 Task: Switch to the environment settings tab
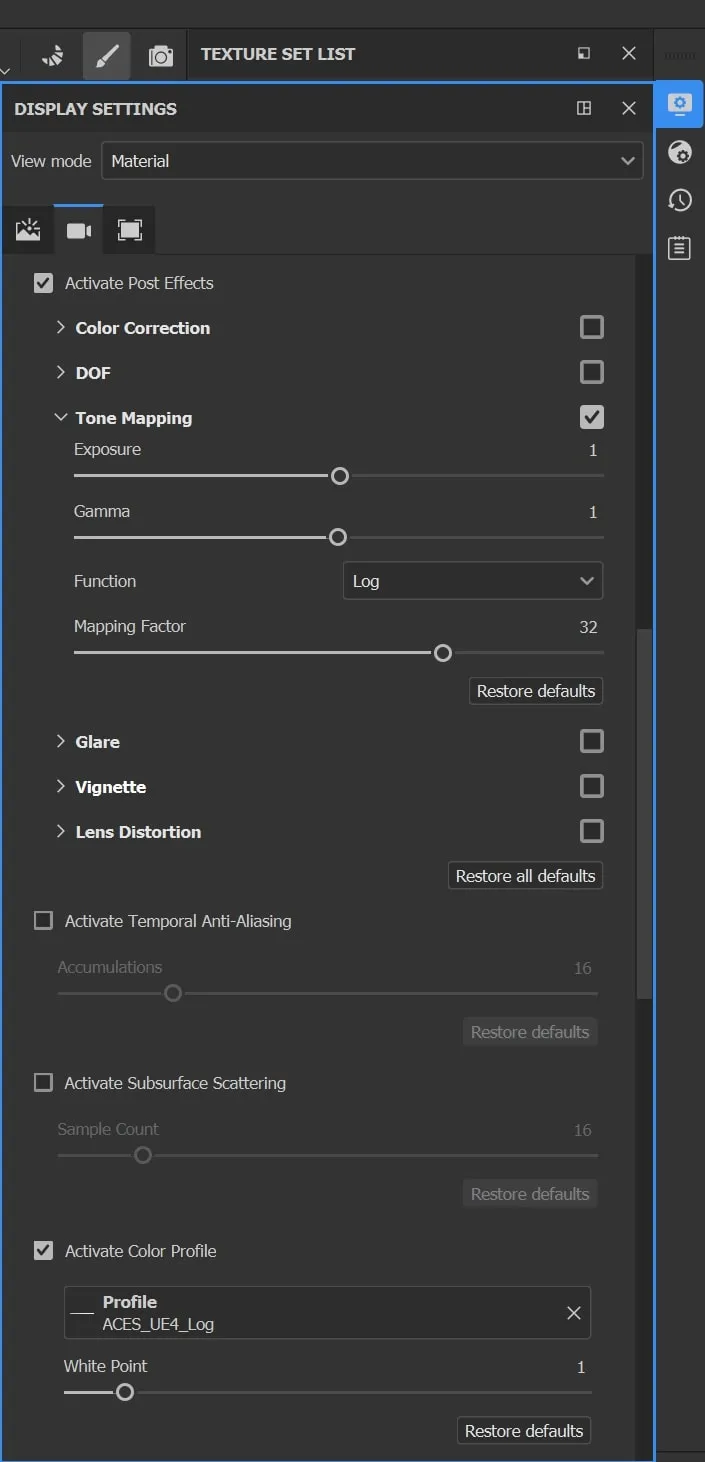click(28, 231)
